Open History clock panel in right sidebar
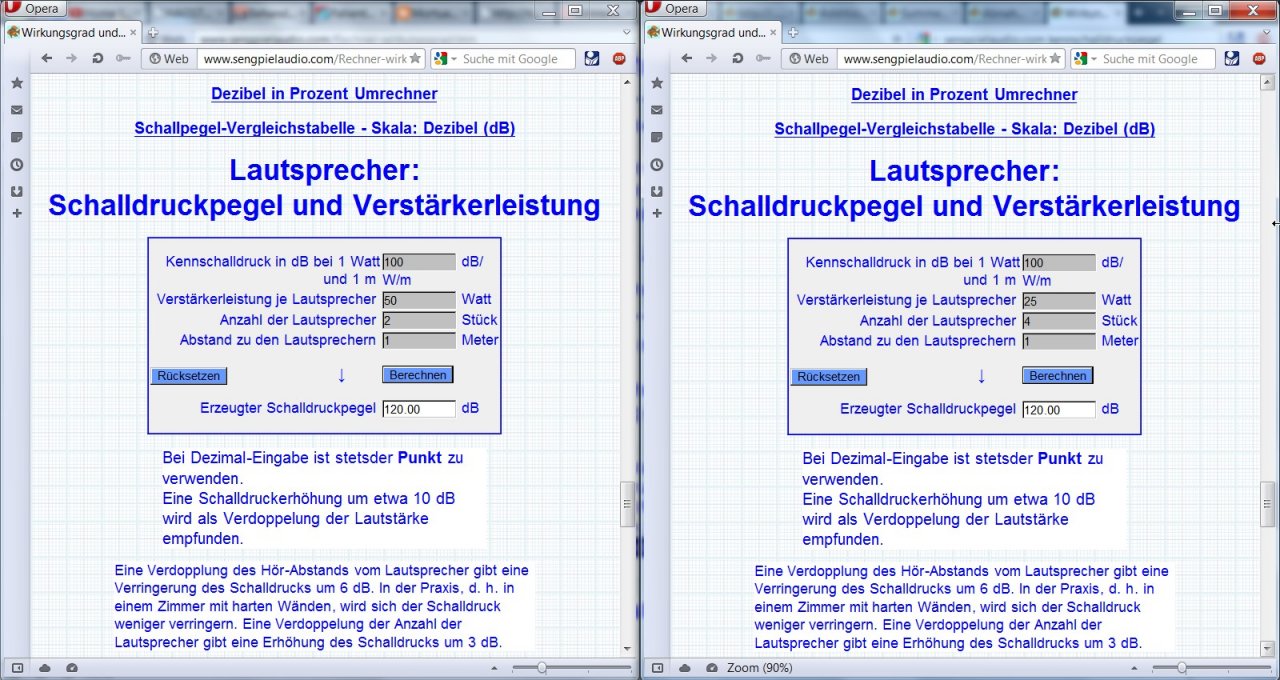The height and width of the screenshot is (680, 1280). point(656,164)
